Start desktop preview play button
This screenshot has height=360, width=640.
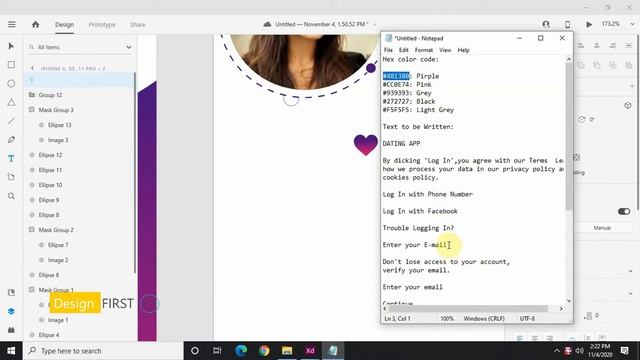(x=589, y=24)
